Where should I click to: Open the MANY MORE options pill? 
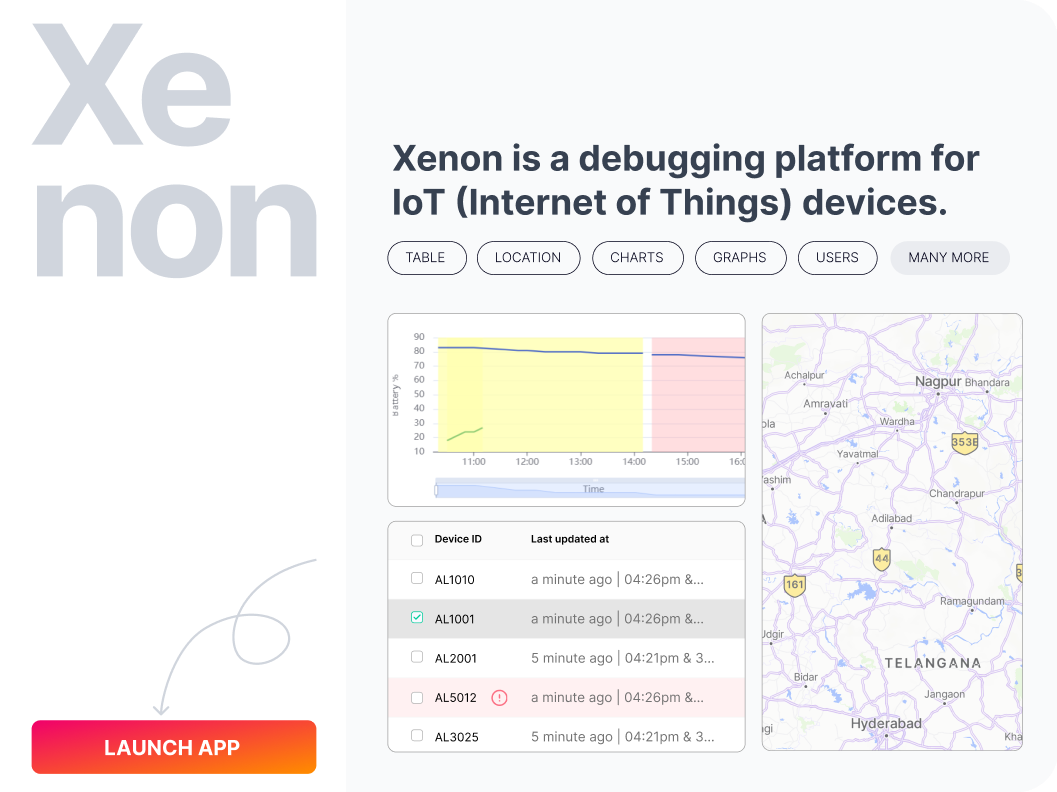(949, 257)
